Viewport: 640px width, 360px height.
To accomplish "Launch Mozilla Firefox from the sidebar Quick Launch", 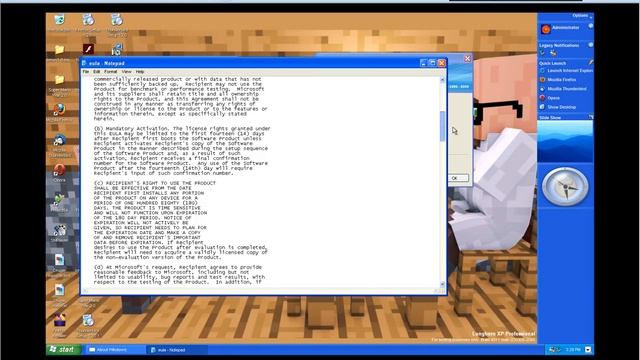I will coord(558,80).
